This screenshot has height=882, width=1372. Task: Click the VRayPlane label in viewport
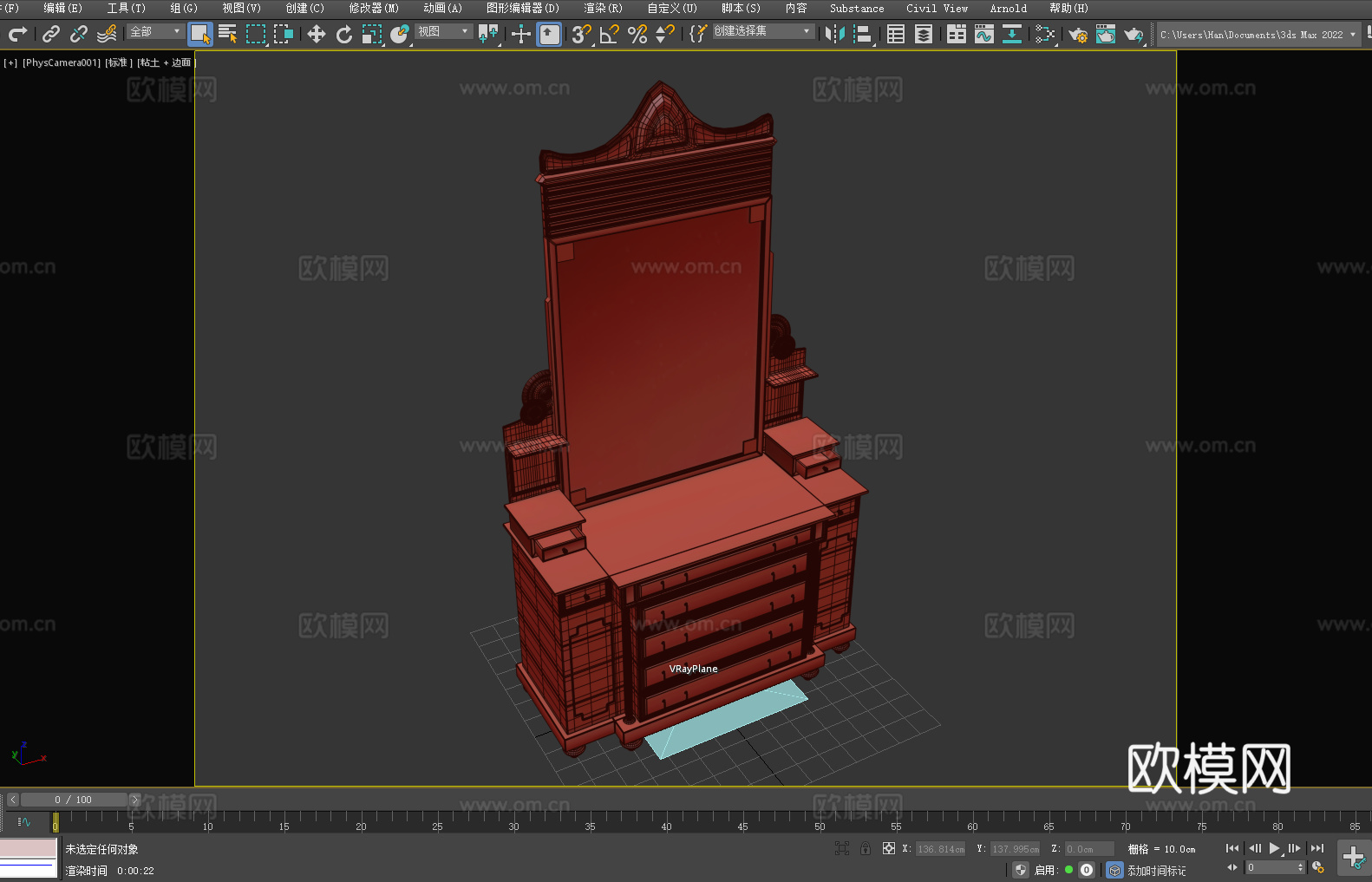693,669
